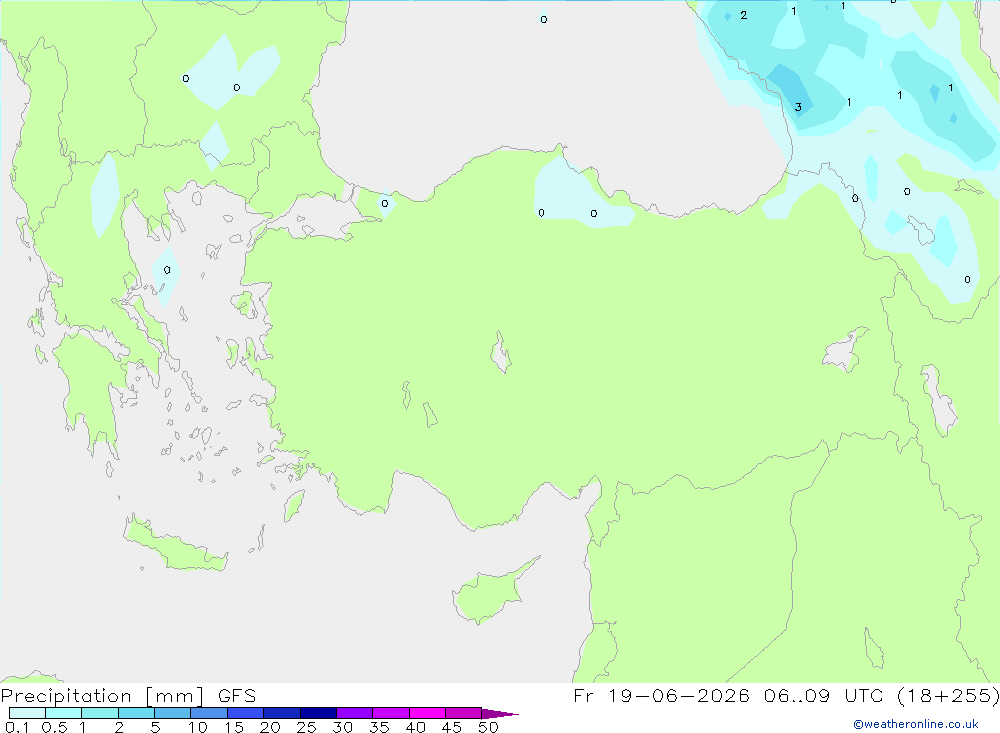Click the 10–15 mm legend swatch
The width and height of the screenshot is (1000, 733).
click(x=209, y=713)
